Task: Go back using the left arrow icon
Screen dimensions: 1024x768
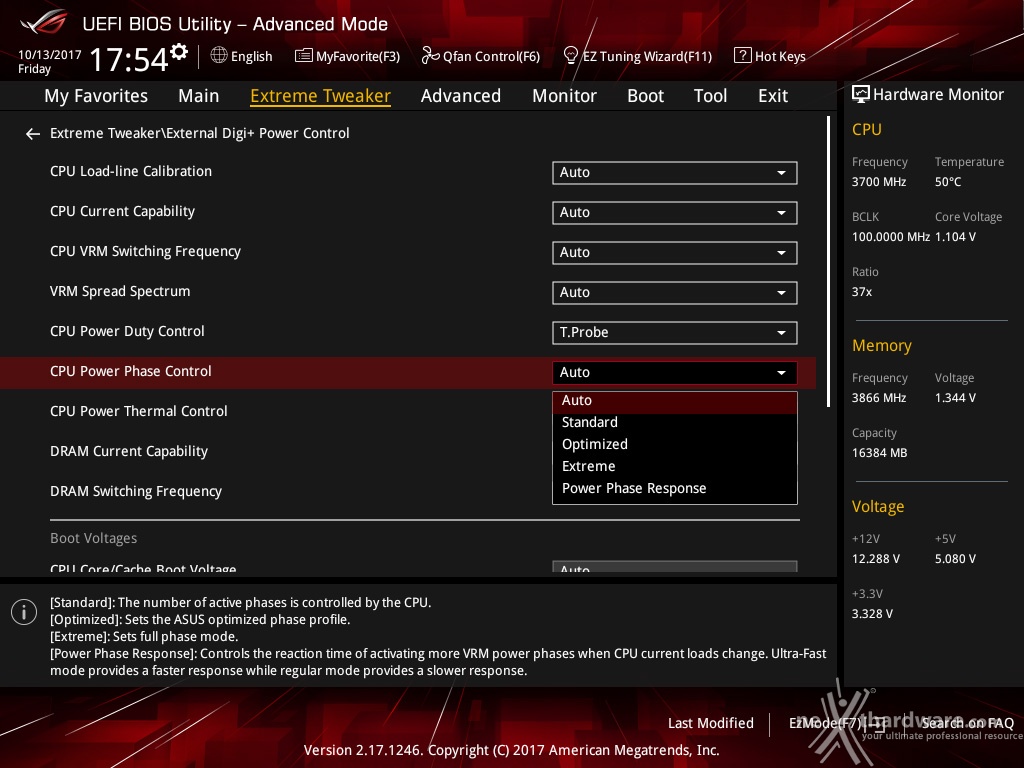Action: (x=33, y=134)
